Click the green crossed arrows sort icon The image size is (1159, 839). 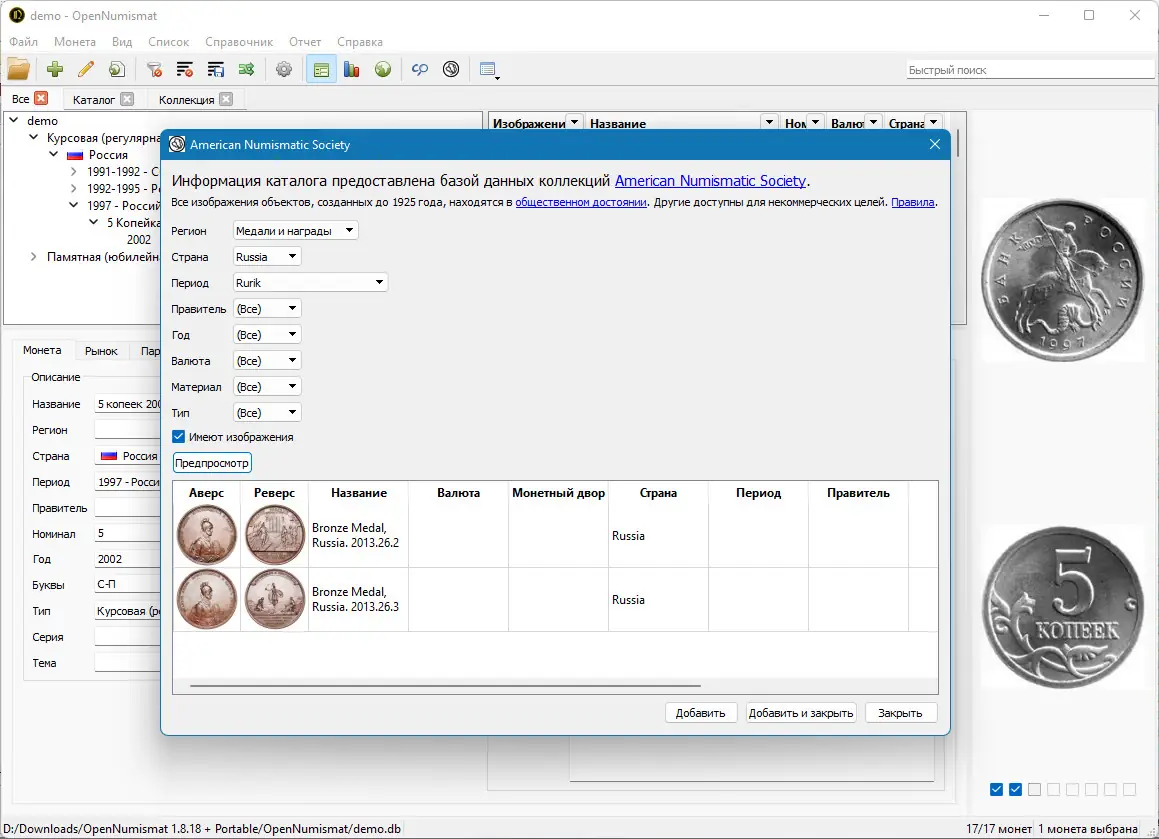(x=246, y=69)
